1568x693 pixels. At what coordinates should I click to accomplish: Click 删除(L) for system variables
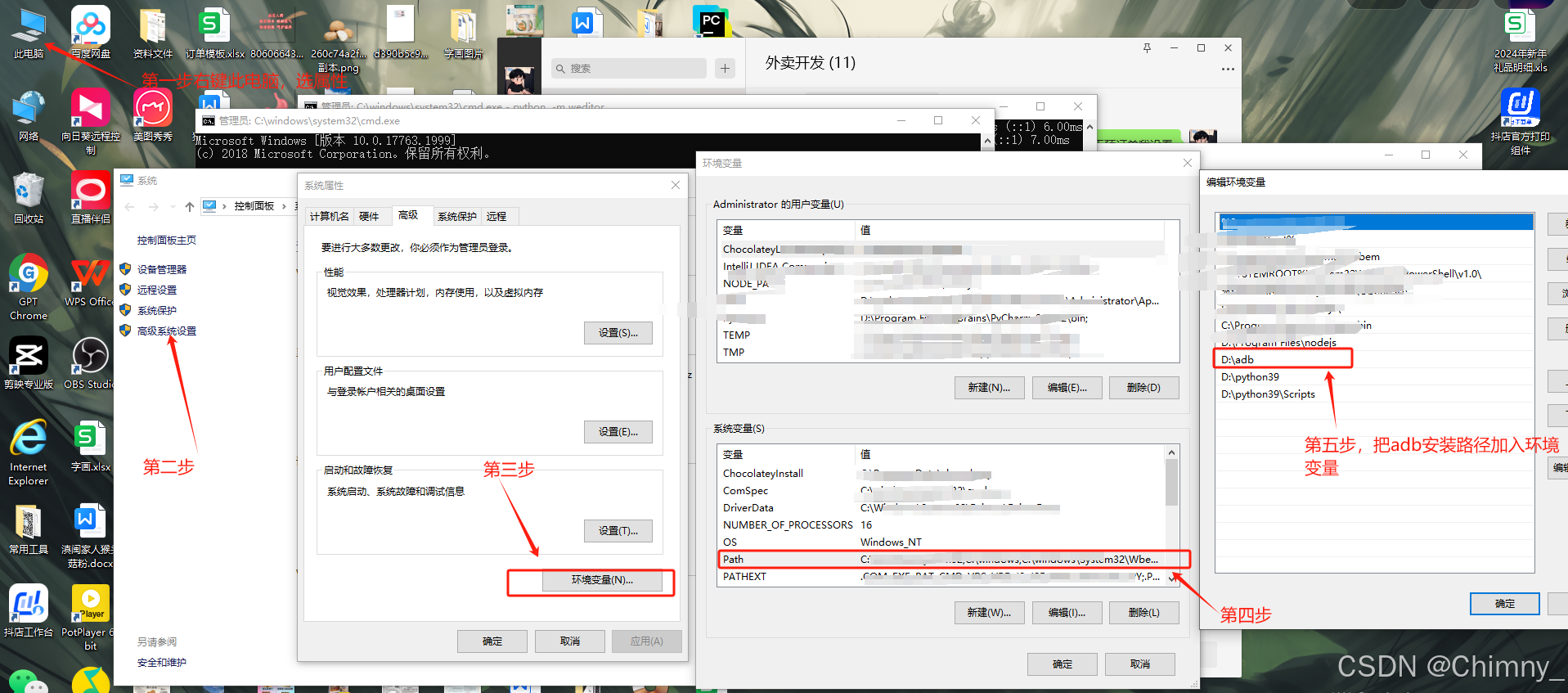click(x=1144, y=613)
